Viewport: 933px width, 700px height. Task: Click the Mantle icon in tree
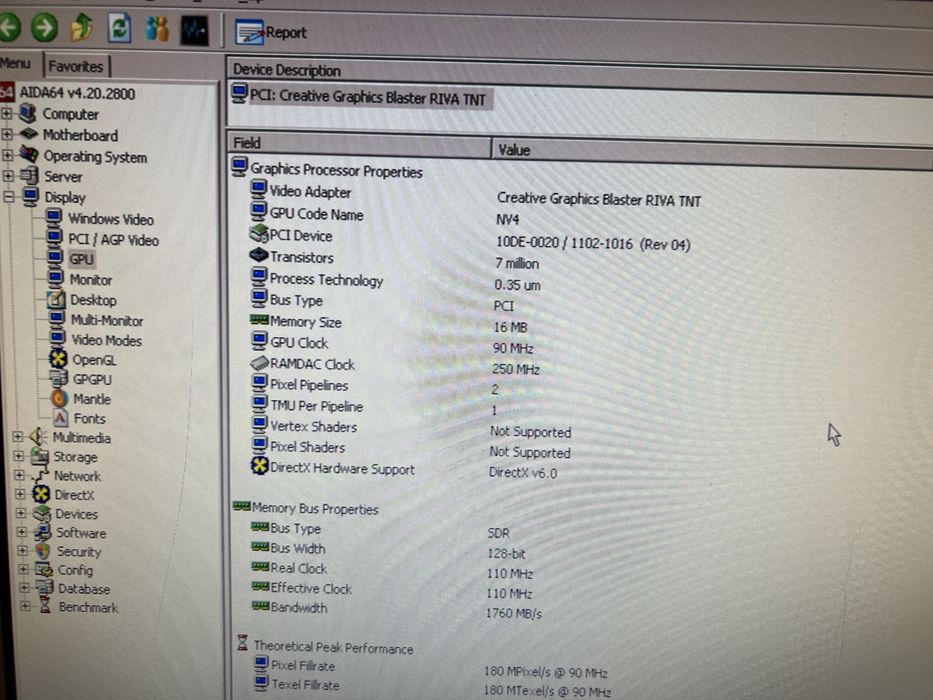coord(59,398)
